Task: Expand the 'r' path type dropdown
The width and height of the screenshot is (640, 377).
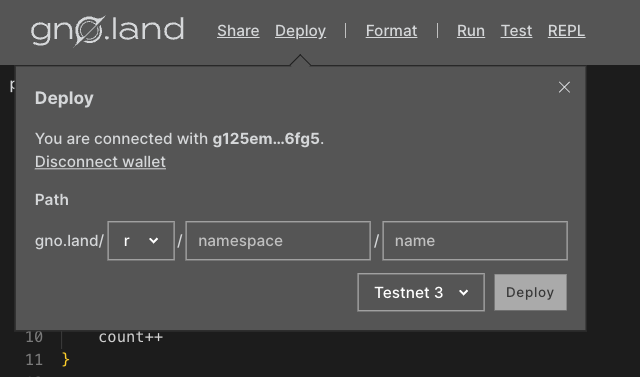Action: point(141,241)
